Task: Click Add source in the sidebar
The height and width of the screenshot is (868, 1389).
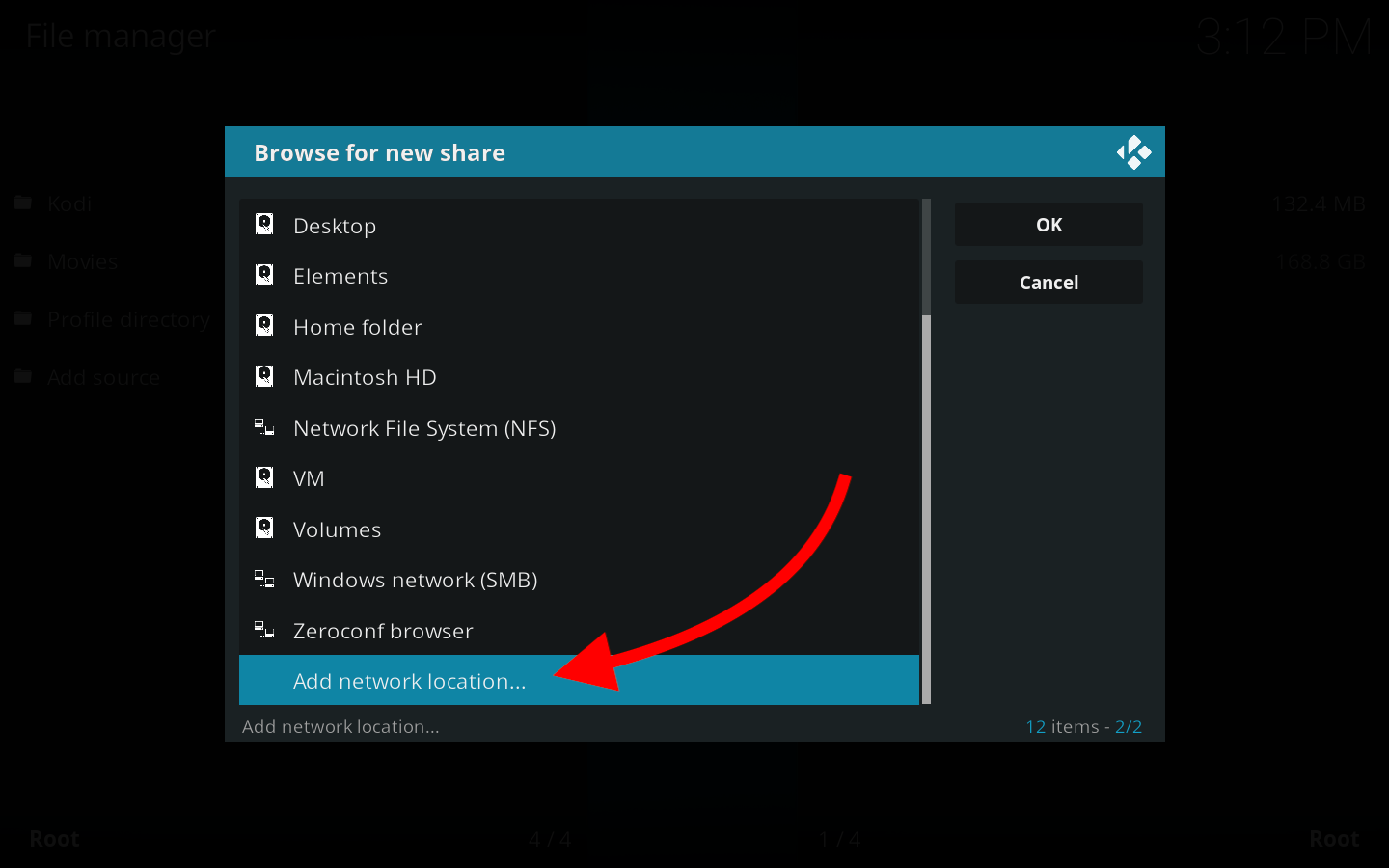Action: click(x=103, y=377)
